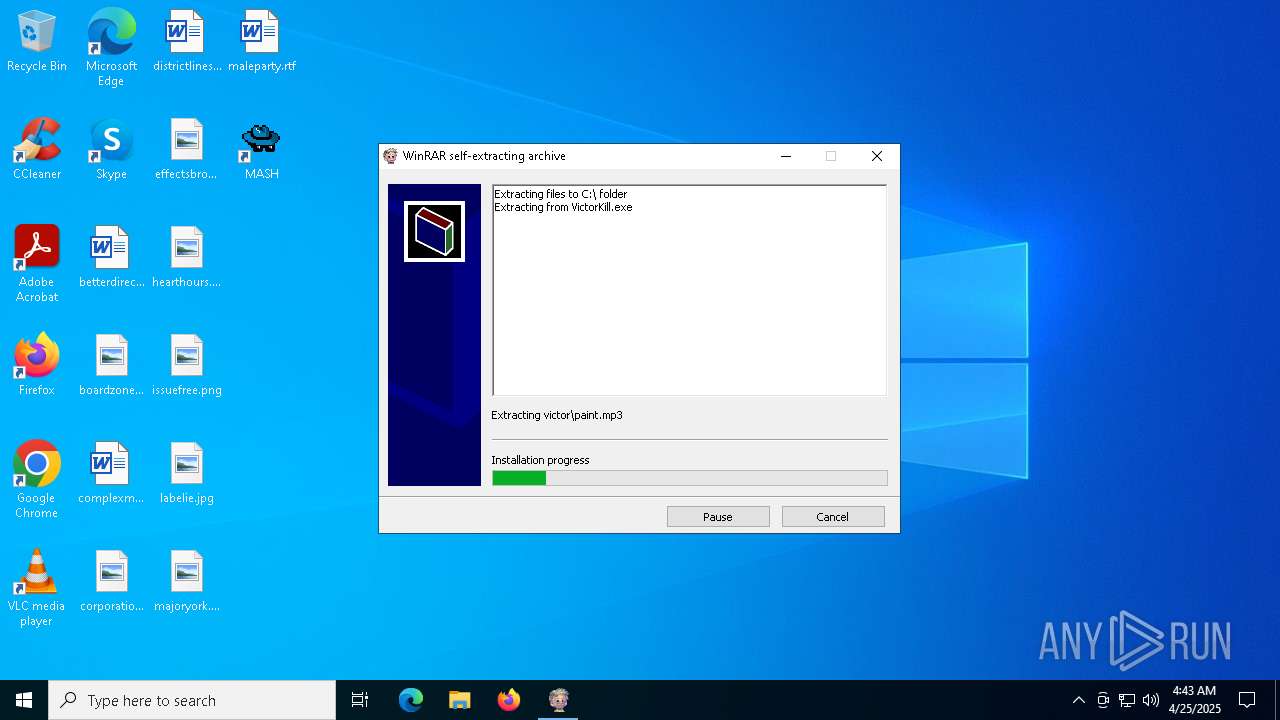Open the Recycle Bin desktop icon
The image size is (1280, 720).
pyautogui.click(x=37, y=42)
